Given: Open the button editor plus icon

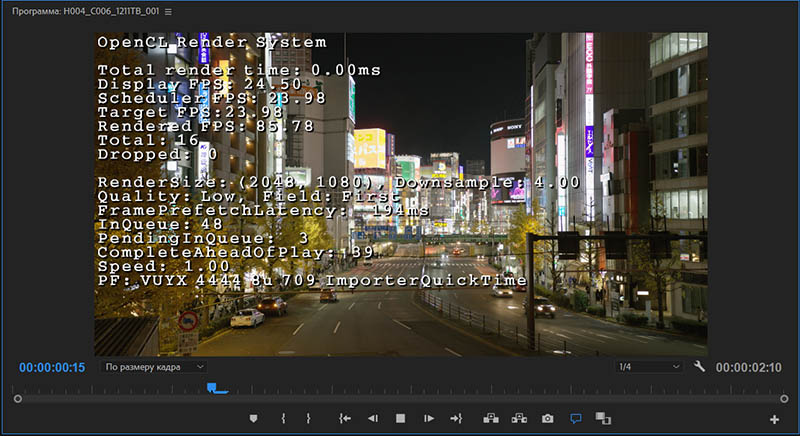Looking at the screenshot, I should coord(774,419).
